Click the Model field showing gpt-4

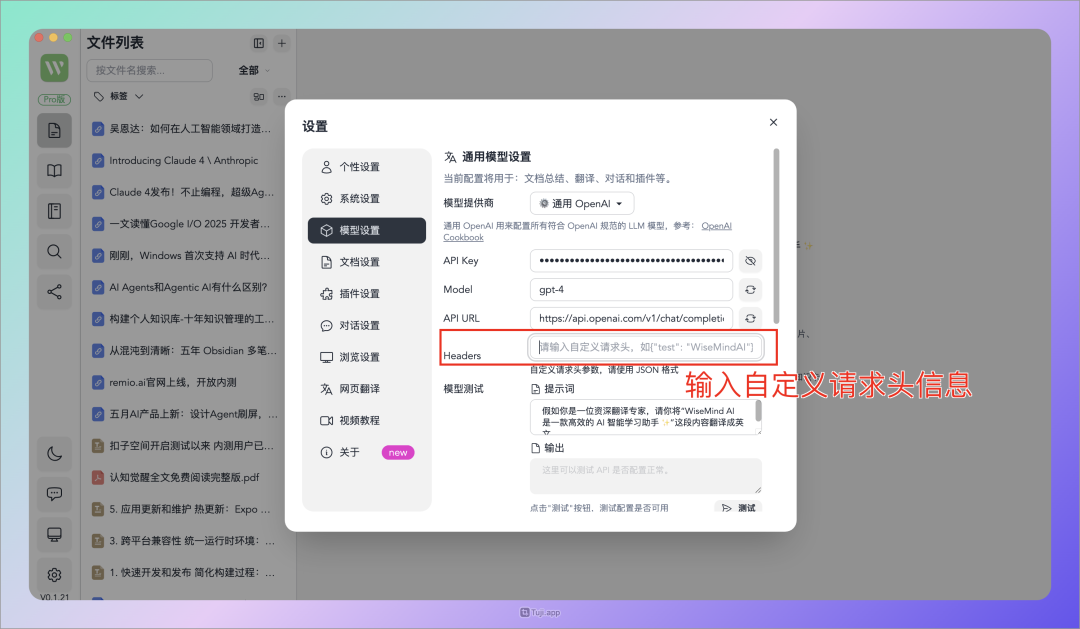[631, 289]
